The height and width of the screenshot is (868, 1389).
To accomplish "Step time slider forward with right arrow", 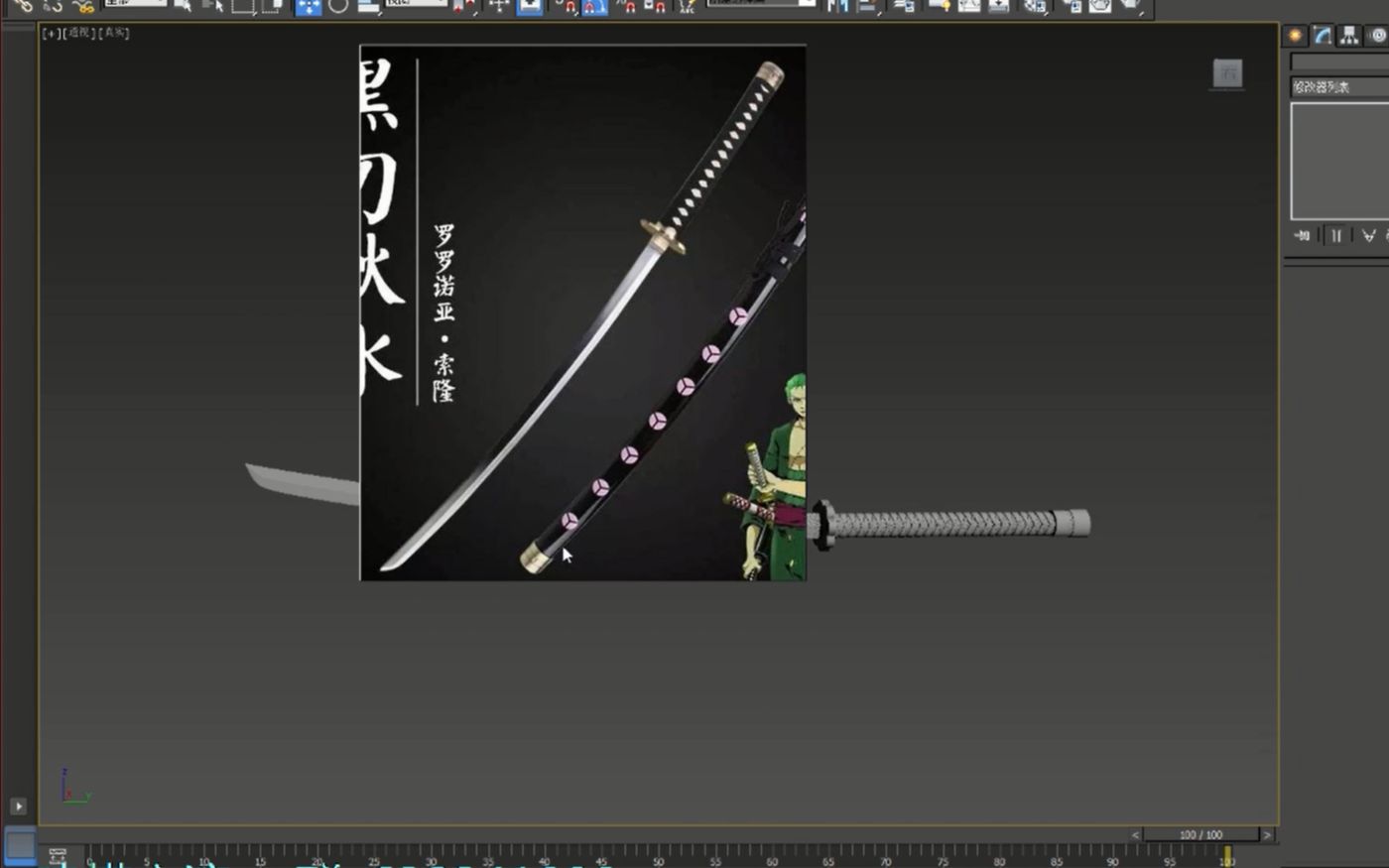I will (1266, 835).
